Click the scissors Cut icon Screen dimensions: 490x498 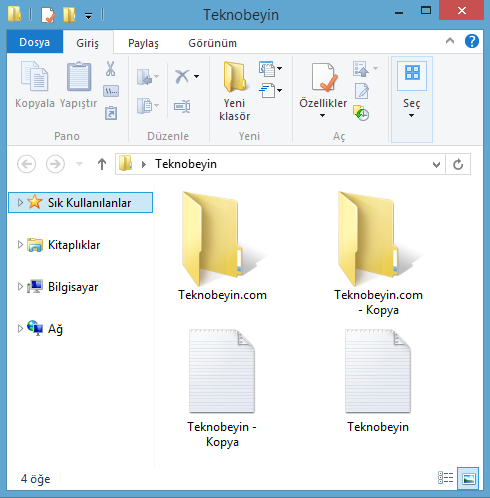[x=110, y=69]
